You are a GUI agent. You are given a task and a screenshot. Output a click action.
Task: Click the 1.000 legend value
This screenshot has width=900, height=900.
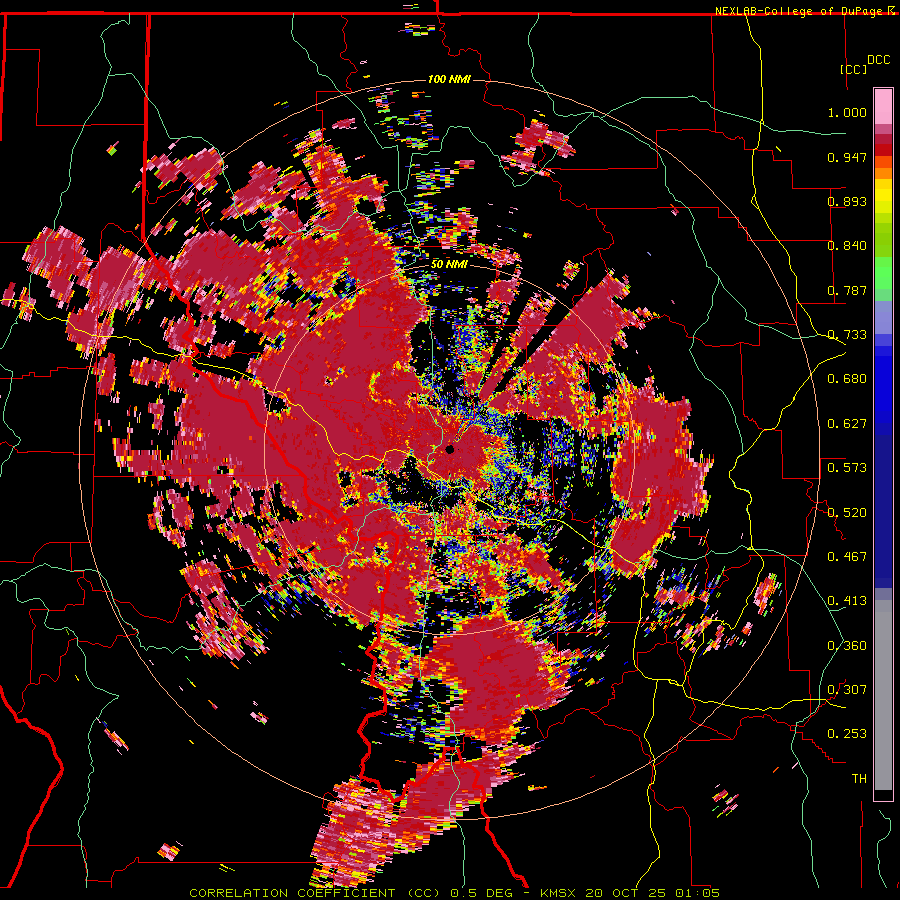847,112
